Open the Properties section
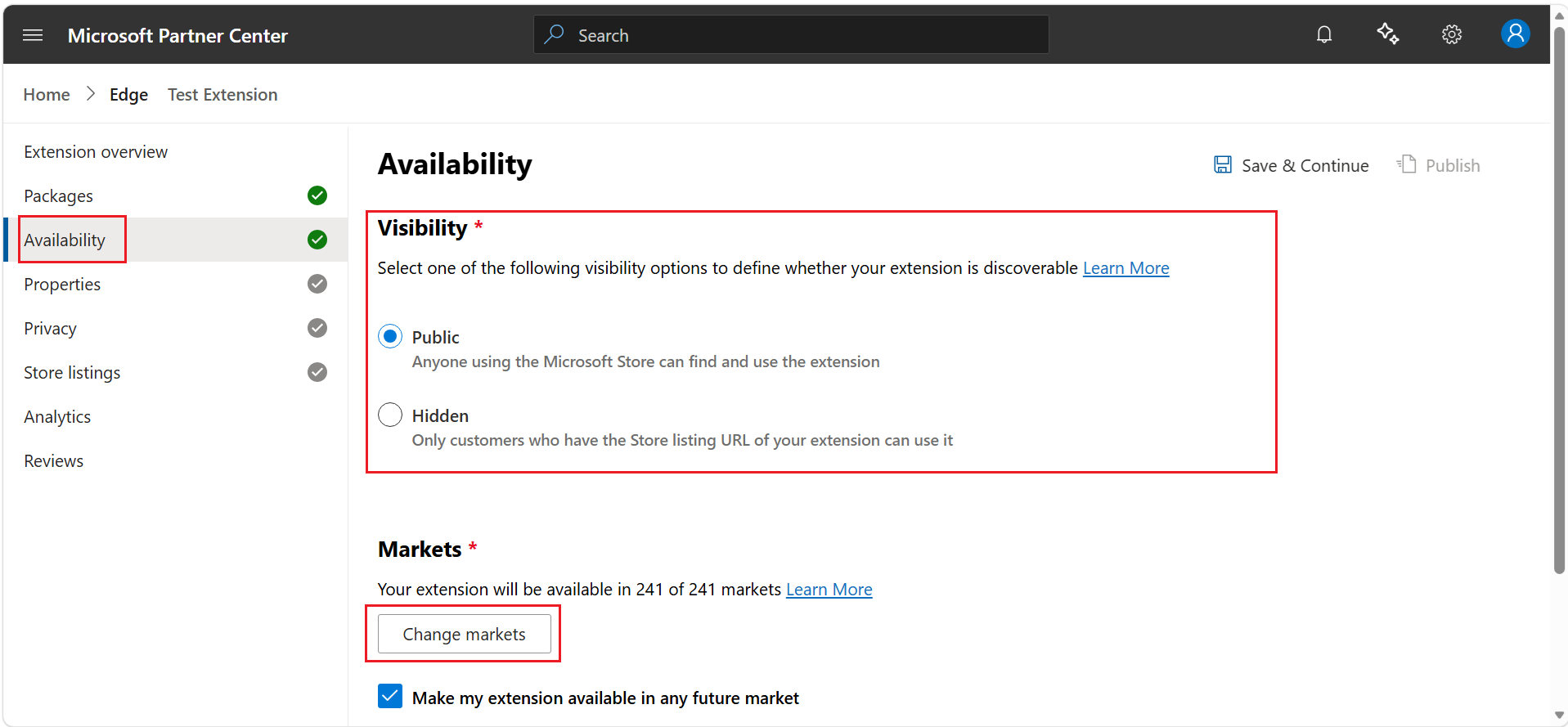 [62, 285]
